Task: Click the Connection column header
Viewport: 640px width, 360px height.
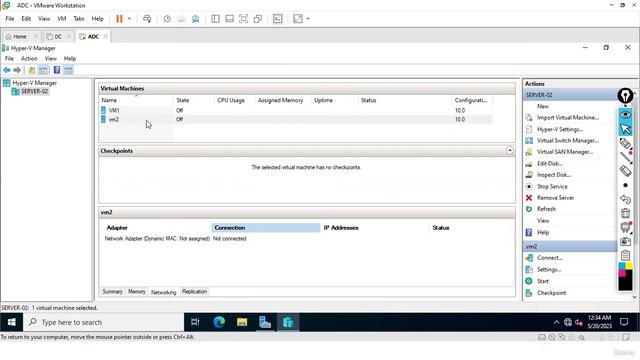Action: point(266,228)
